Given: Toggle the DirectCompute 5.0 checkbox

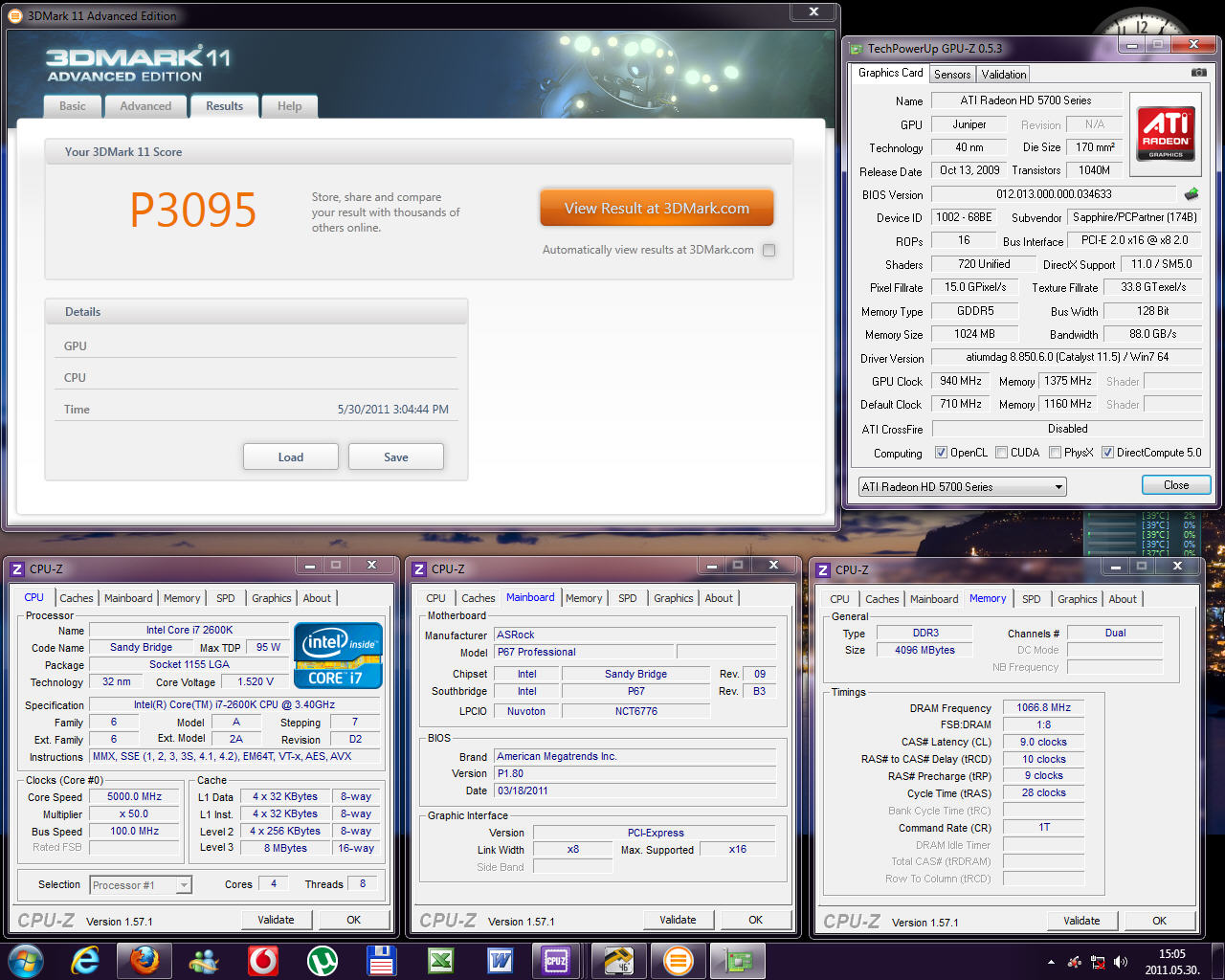Looking at the screenshot, I should point(1107,453).
